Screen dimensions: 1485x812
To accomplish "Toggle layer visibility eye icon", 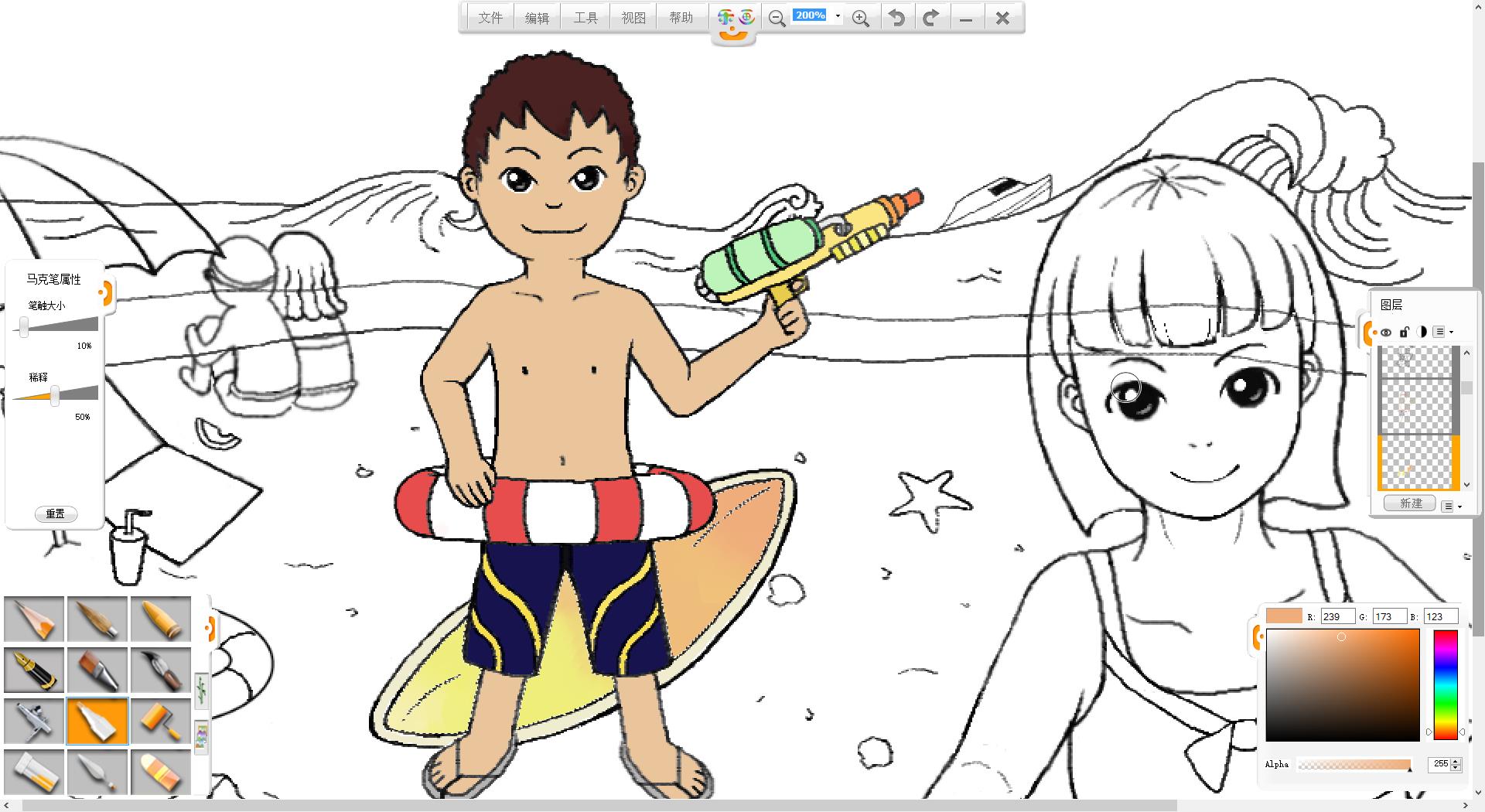I will point(1386,333).
